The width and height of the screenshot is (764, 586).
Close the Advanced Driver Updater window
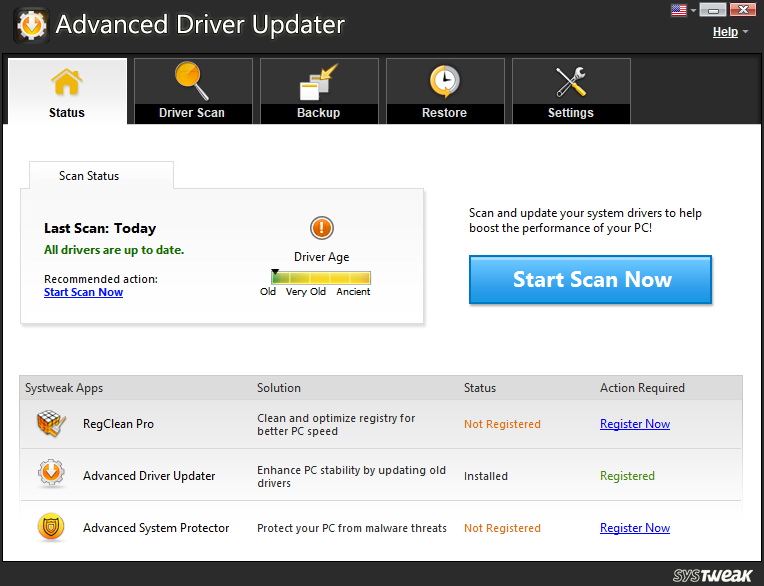[x=743, y=10]
